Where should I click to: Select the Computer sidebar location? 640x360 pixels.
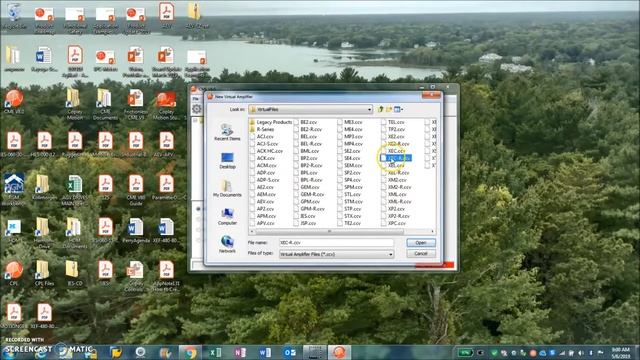(227, 217)
